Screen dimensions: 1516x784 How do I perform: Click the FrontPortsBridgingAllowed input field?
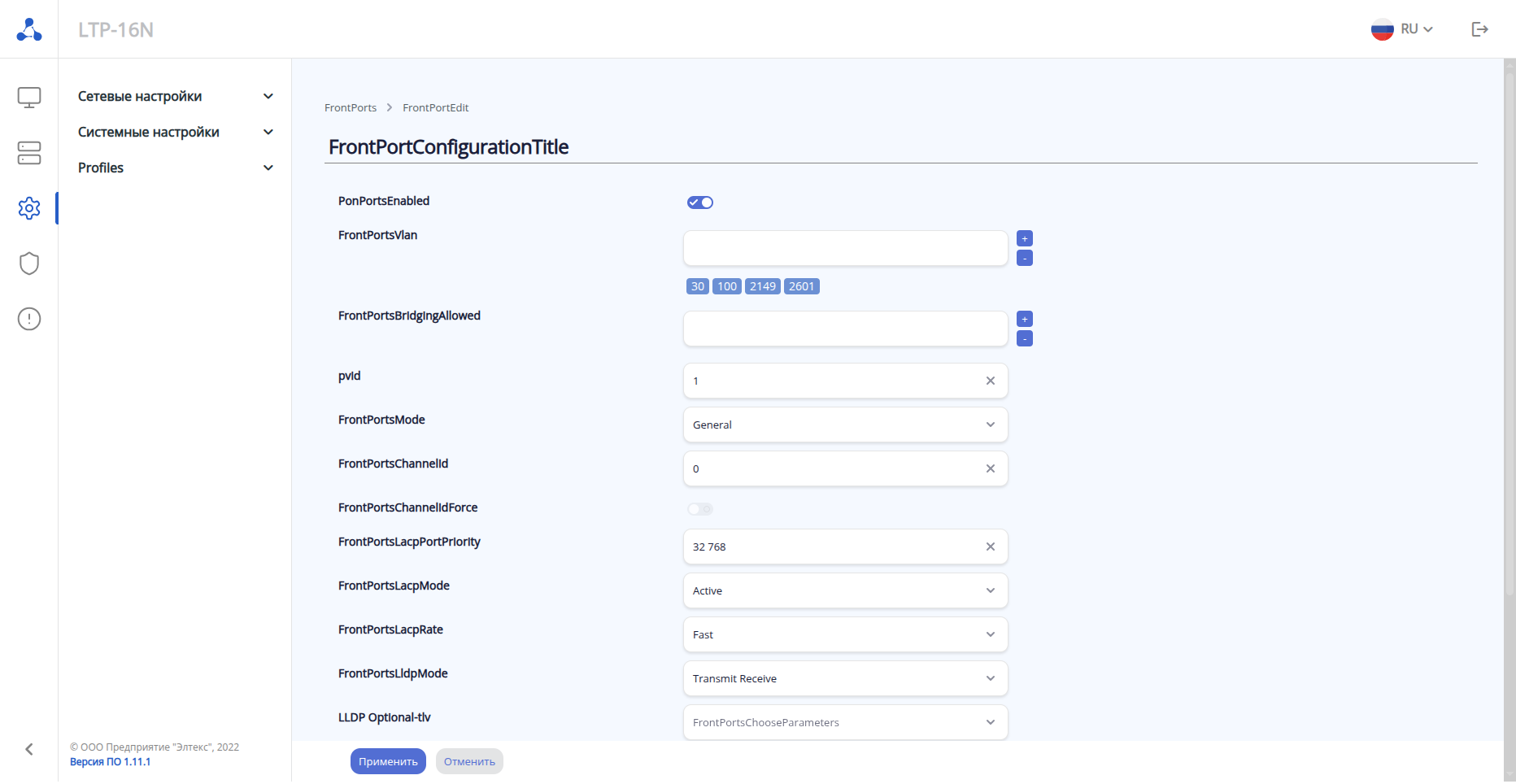coord(845,329)
